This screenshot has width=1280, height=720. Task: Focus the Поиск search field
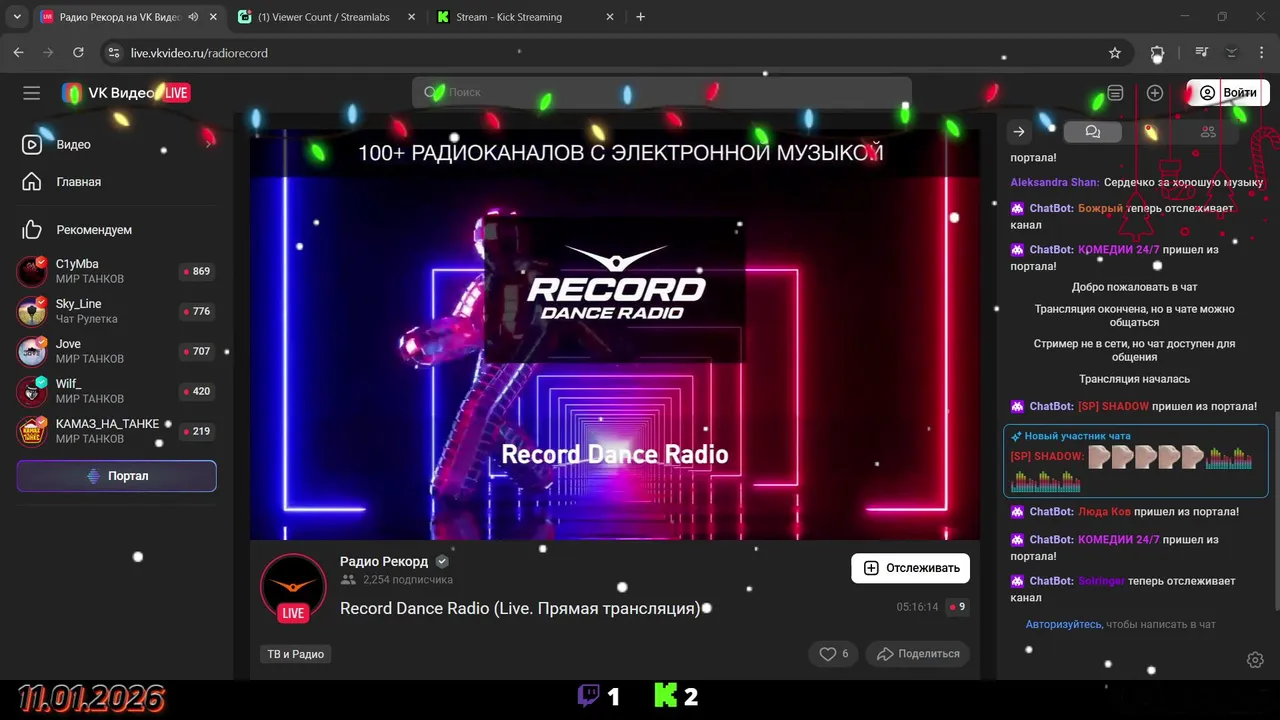(662, 92)
